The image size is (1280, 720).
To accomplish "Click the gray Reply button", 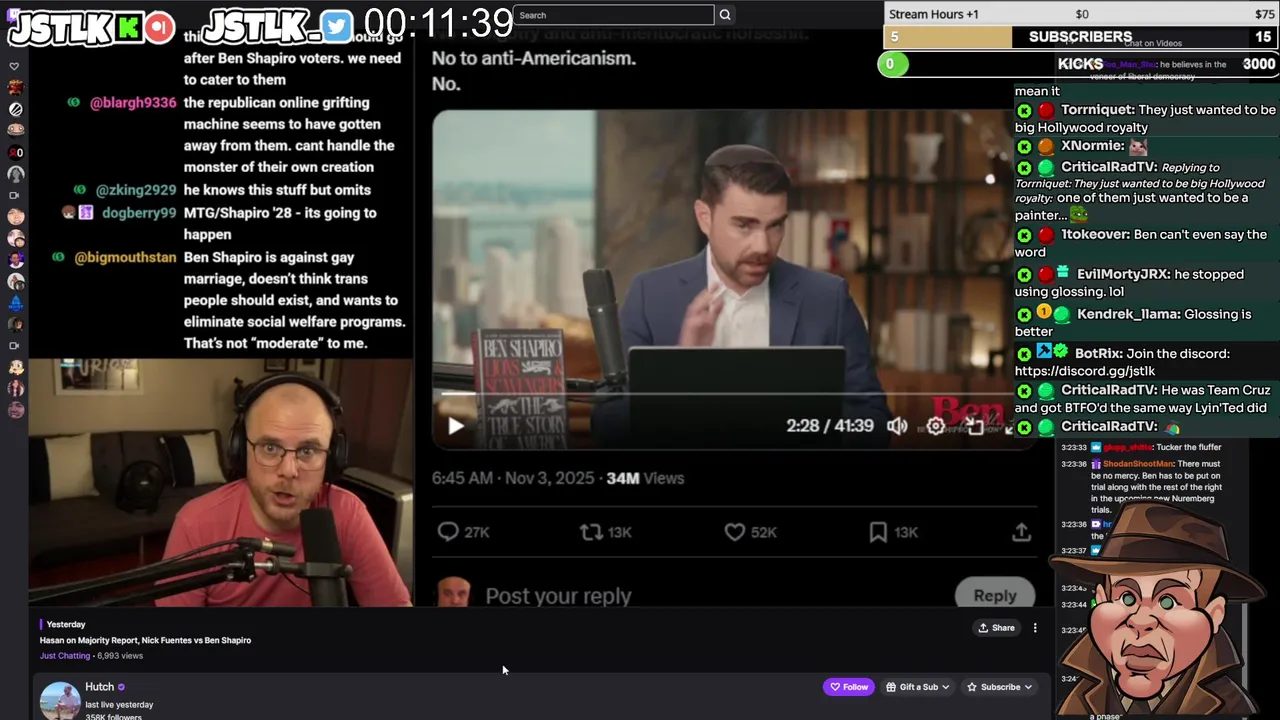I will [995, 595].
